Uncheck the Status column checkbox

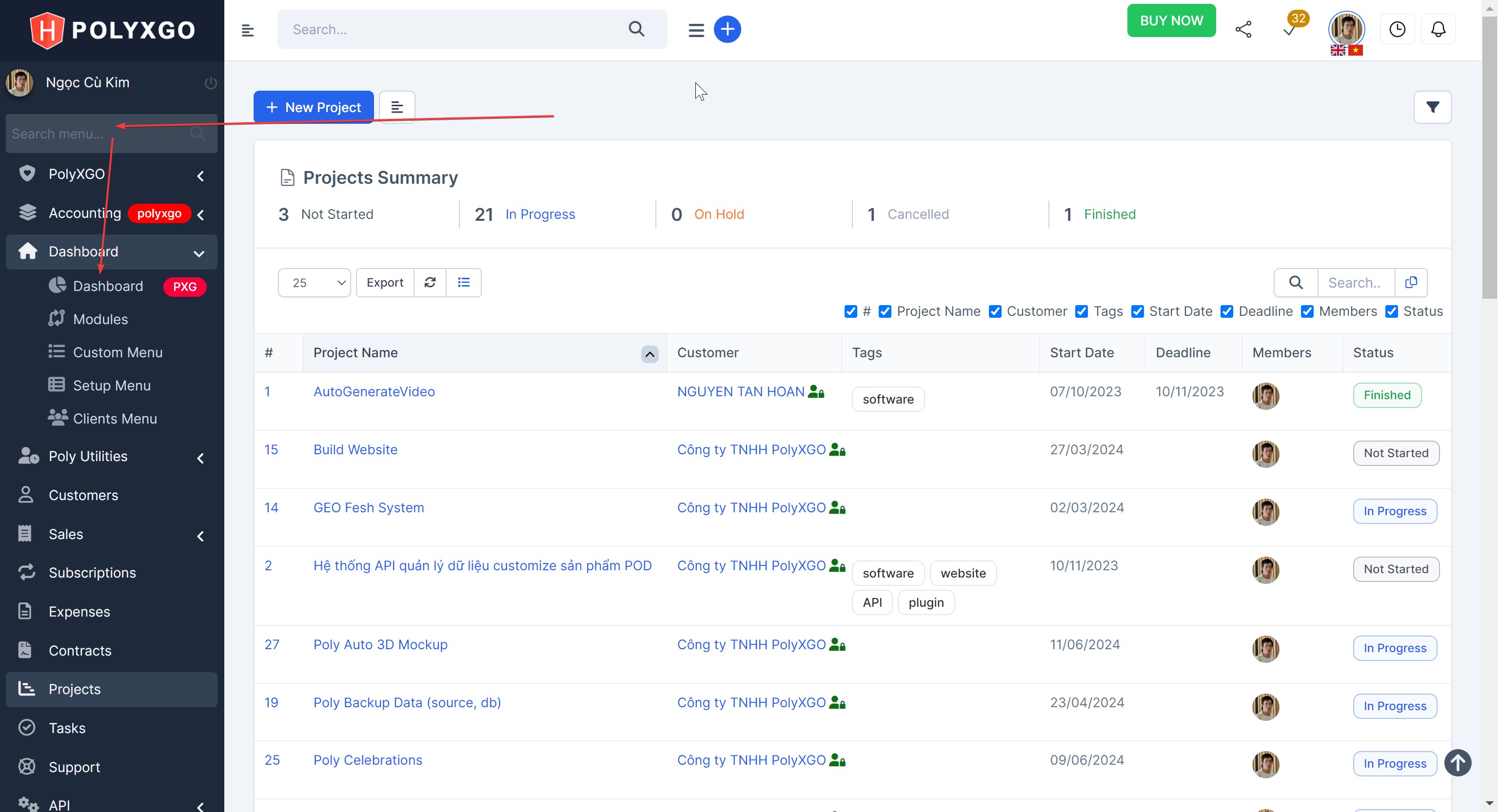1392,311
